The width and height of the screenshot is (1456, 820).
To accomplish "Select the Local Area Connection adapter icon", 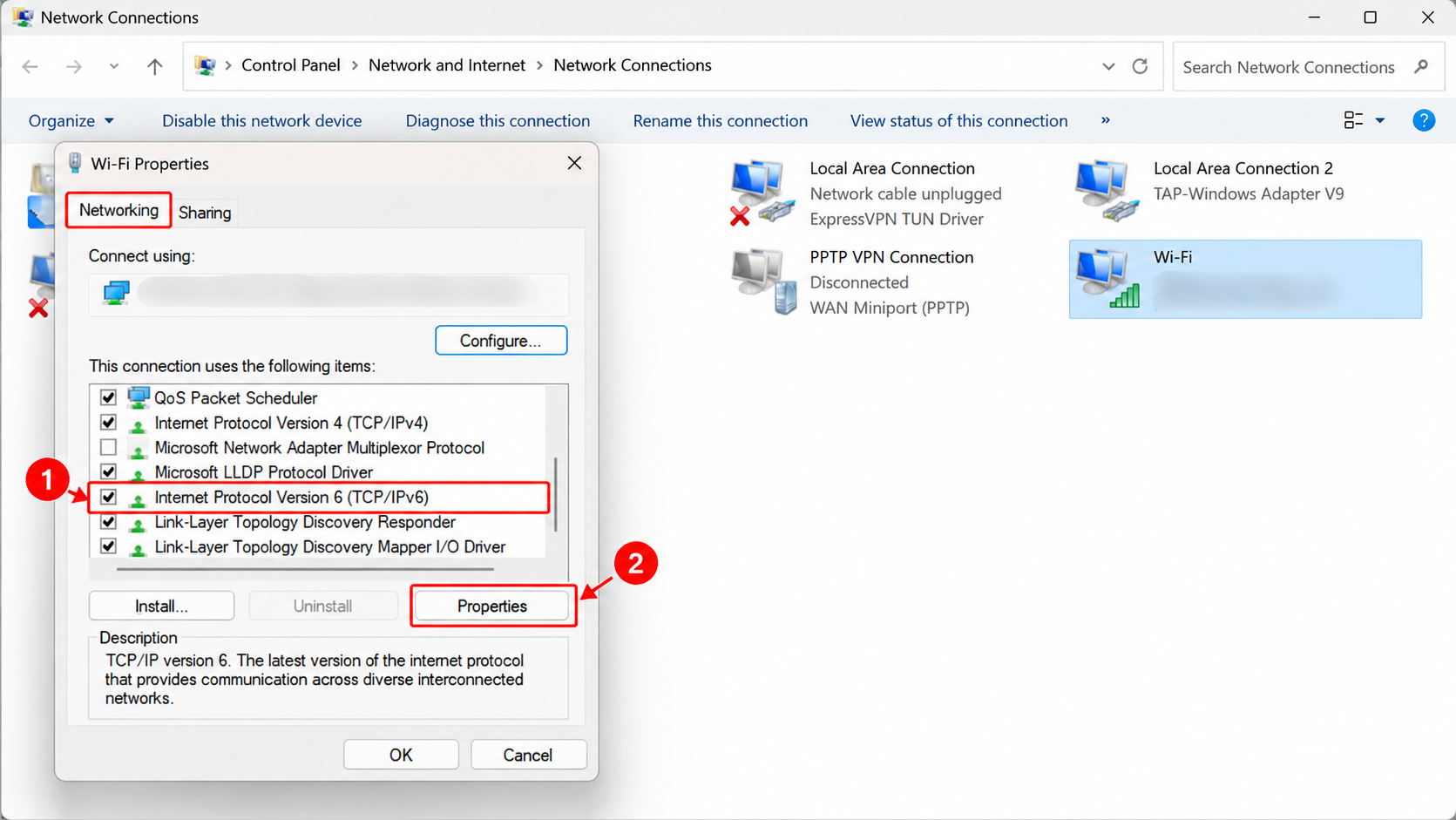I will coord(762,192).
